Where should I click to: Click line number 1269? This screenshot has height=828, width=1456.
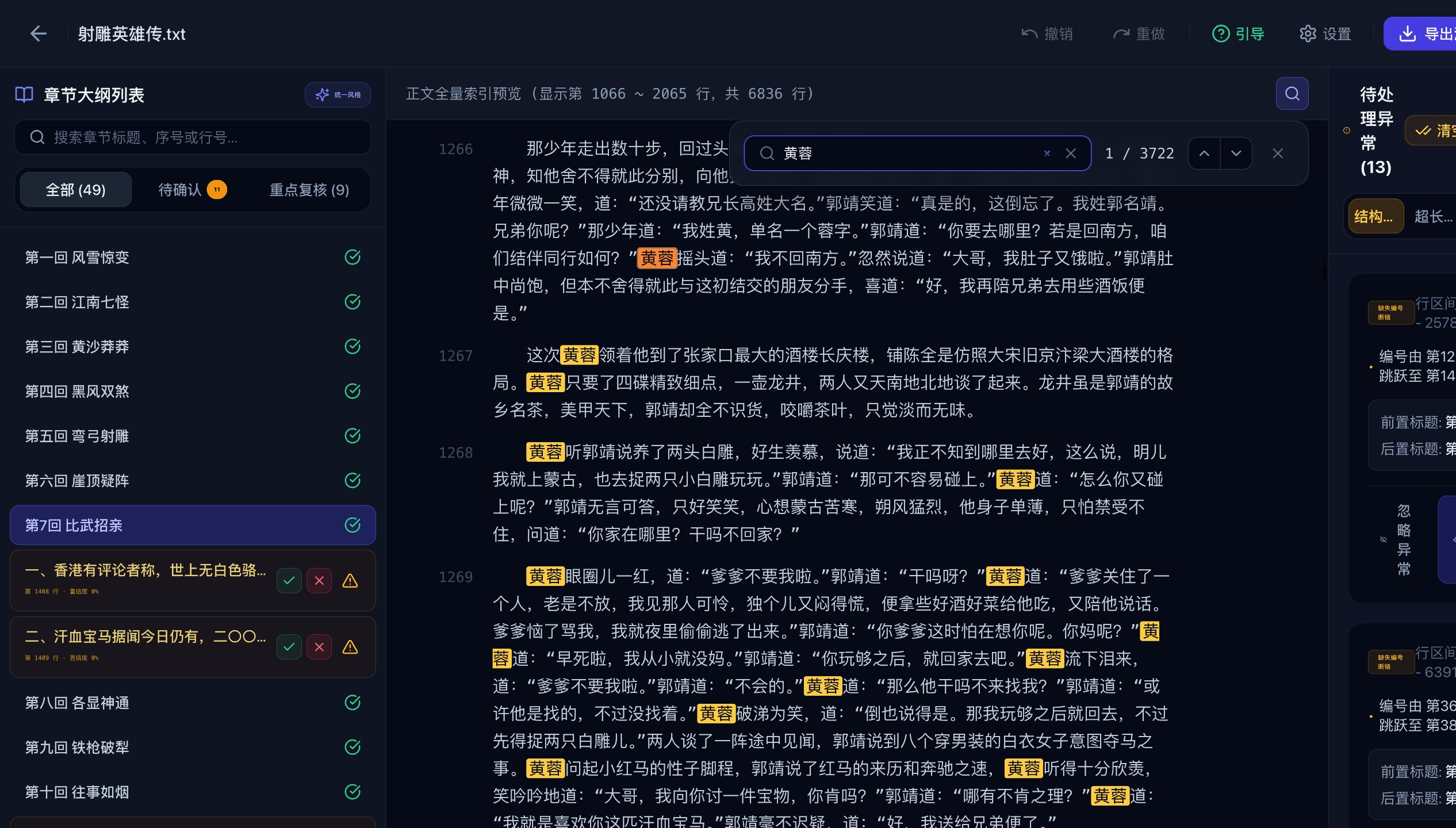pyautogui.click(x=455, y=577)
